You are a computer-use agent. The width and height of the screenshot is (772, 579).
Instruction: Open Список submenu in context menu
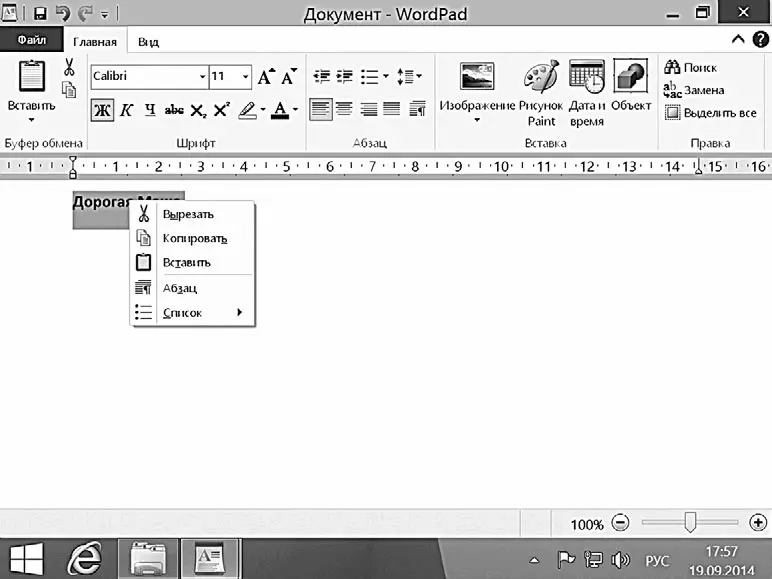pyautogui.click(x=193, y=313)
